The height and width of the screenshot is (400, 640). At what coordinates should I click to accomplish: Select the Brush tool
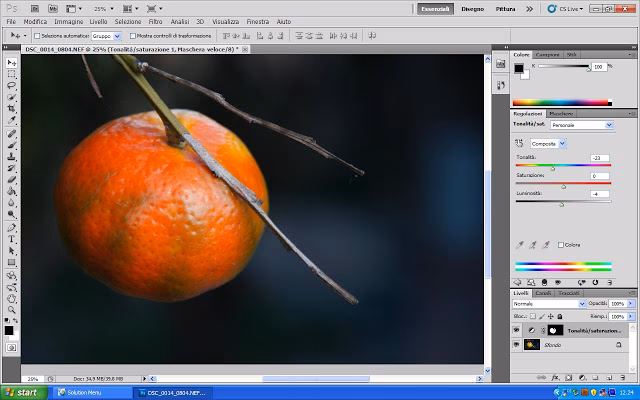click(x=11, y=145)
